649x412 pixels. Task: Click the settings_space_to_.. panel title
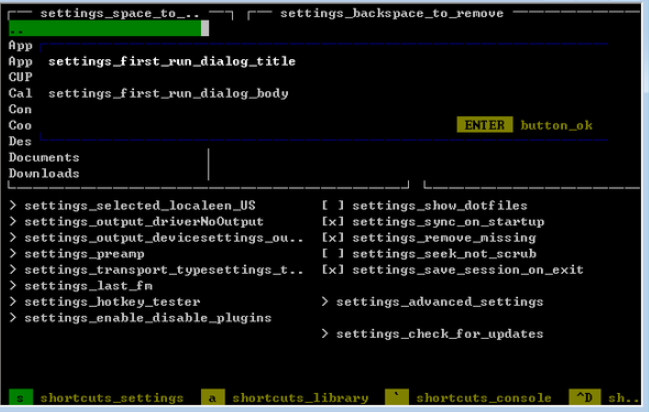tap(120, 13)
